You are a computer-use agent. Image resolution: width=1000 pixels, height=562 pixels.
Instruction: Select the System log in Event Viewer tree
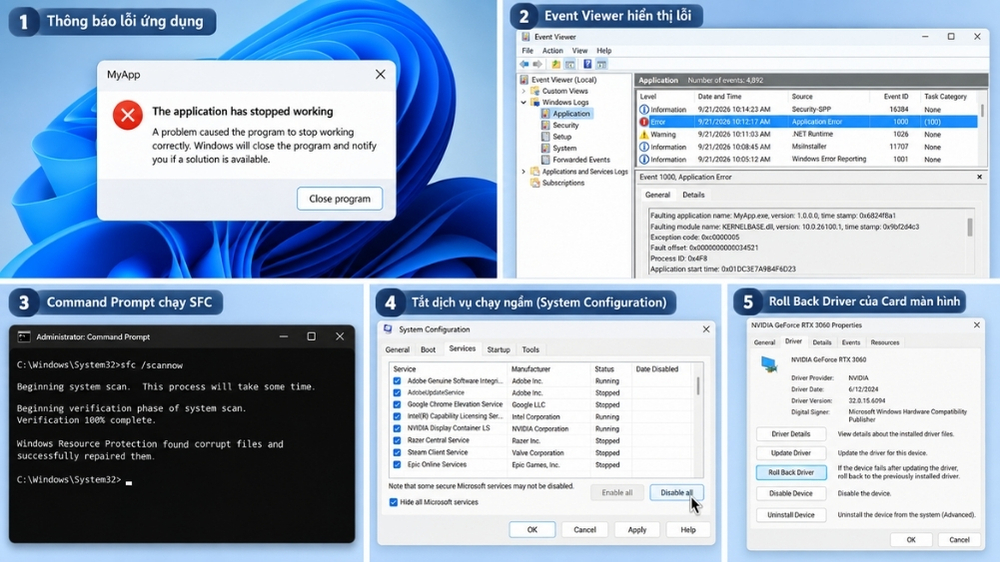[x=564, y=148]
